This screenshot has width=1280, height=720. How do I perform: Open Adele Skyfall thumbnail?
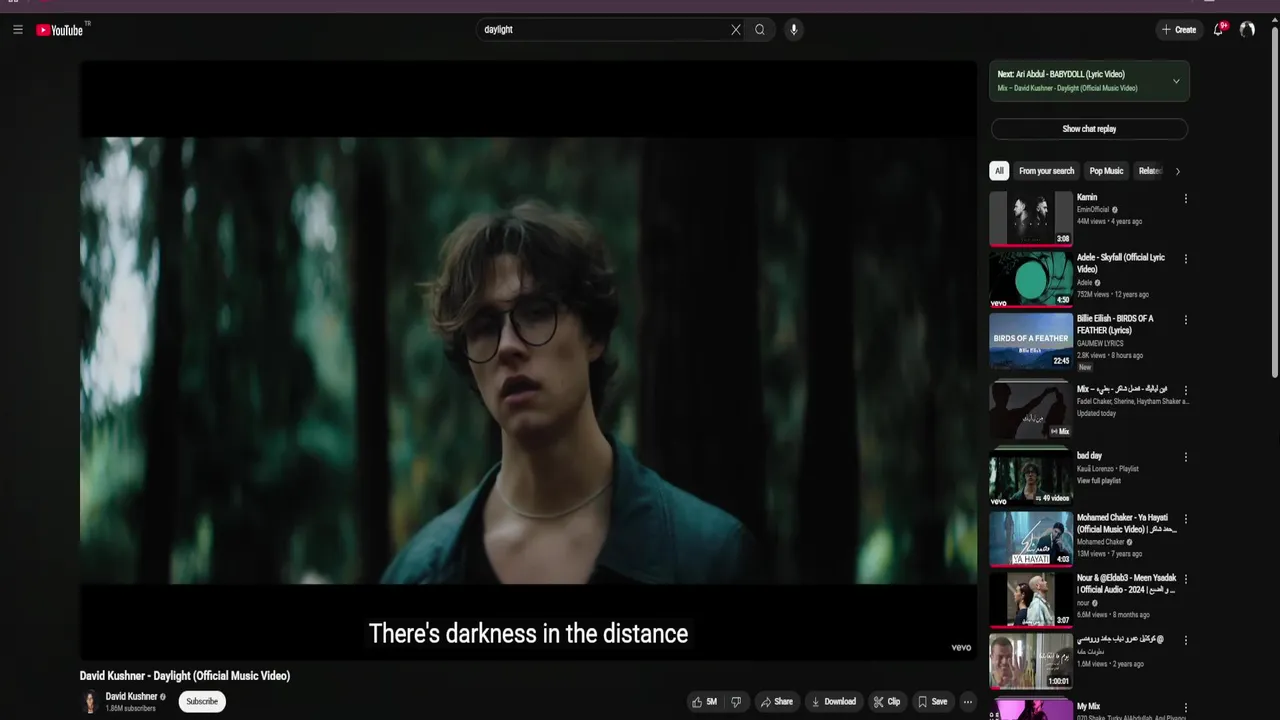click(1031, 280)
